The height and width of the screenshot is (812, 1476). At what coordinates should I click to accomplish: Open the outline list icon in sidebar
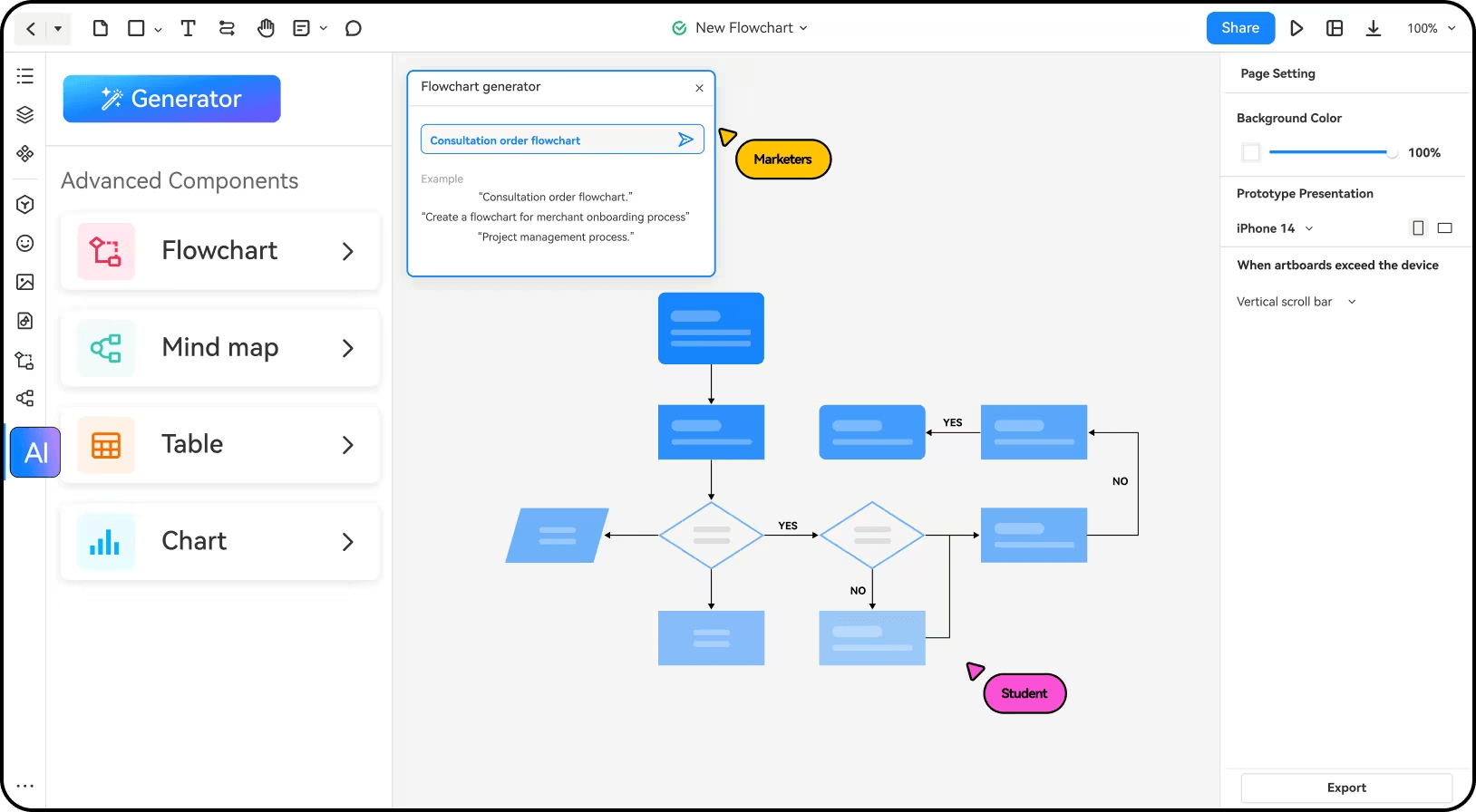click(x=25, y=76)
